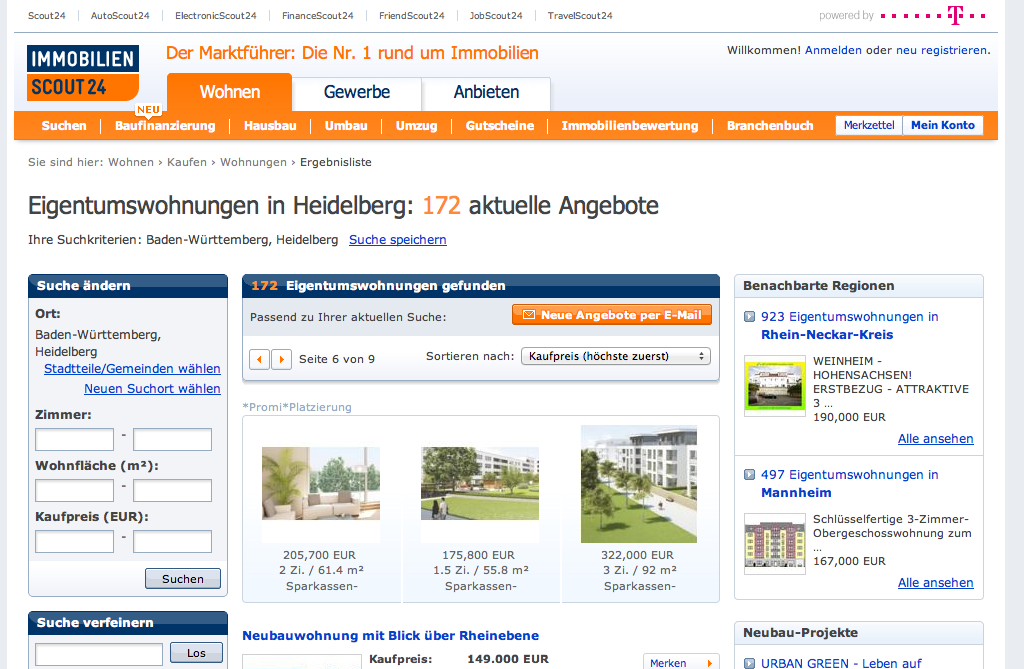Viewport: 1024px width, 669px height.
Task: Open 923 Eigentumswohnungen in Rhein-Neckar-Kreis link
Action: coord(850,325)
